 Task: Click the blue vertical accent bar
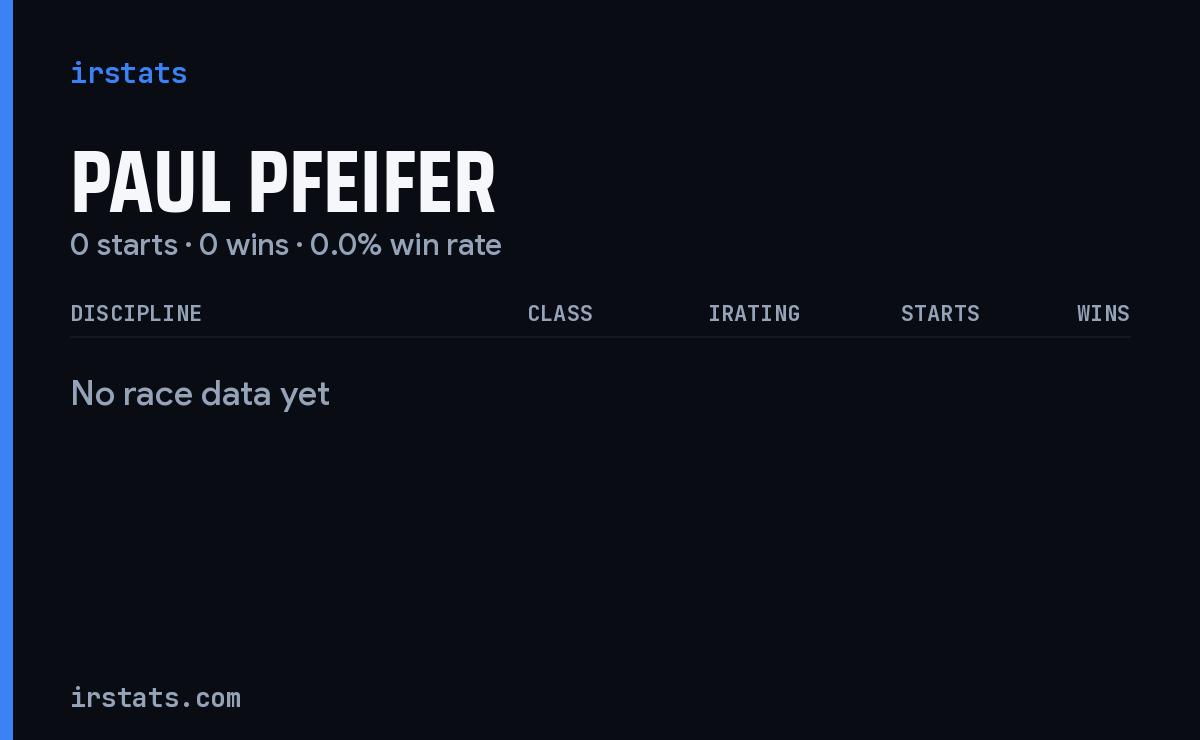[x=6, y=370]
